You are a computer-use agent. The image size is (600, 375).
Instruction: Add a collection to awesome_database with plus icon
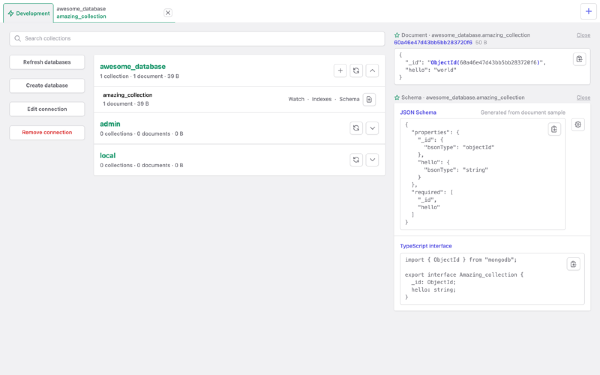pos(340,70)
